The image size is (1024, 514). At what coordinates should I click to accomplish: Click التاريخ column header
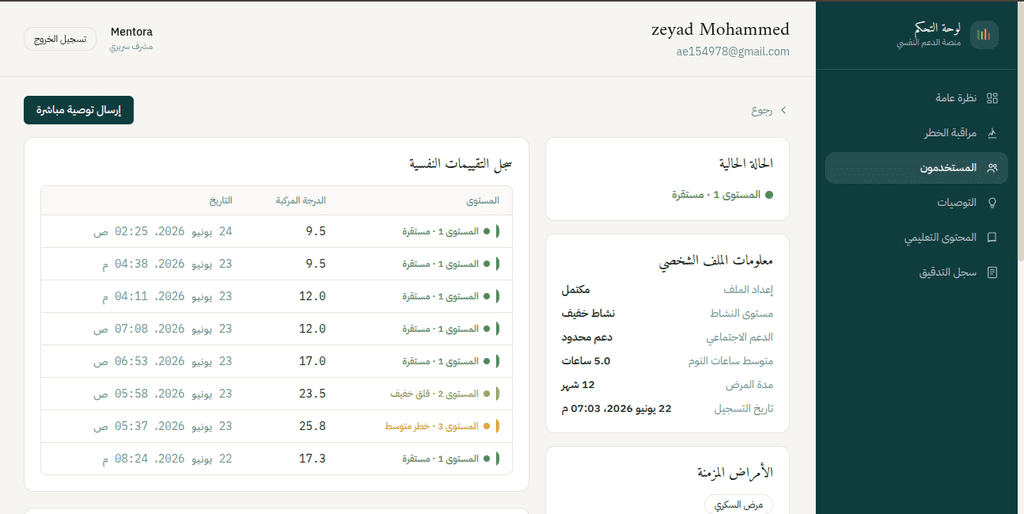pos(220,201)
